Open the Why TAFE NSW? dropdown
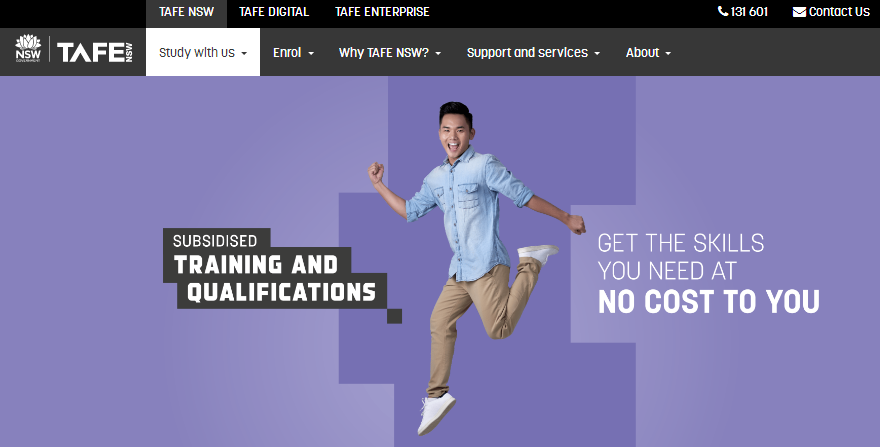 click(x=389, y=52)
